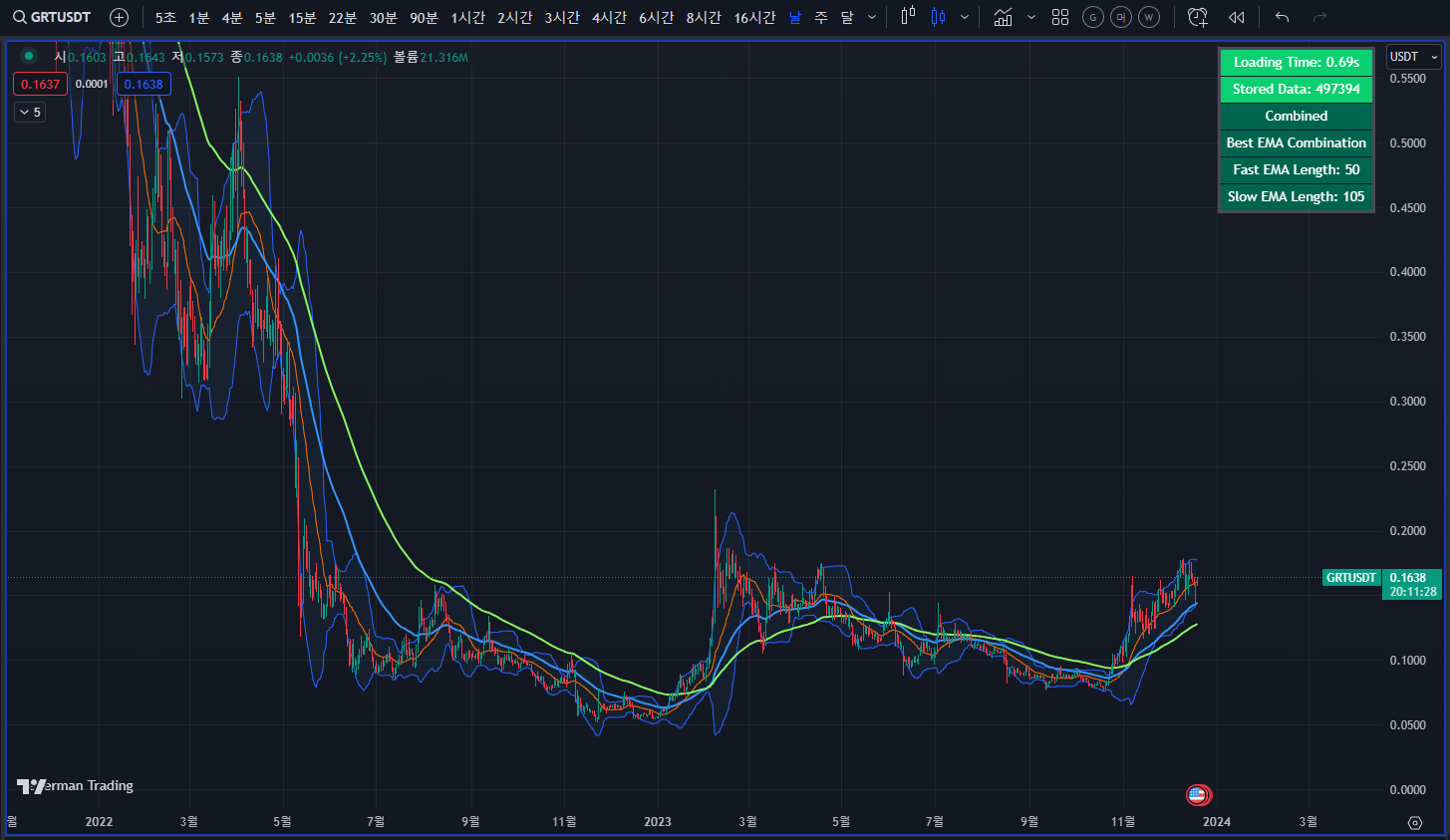Toggle the green symbol status dot
Image resolution: width=1450 pixels, height=840 pixels.
[29, 56]
